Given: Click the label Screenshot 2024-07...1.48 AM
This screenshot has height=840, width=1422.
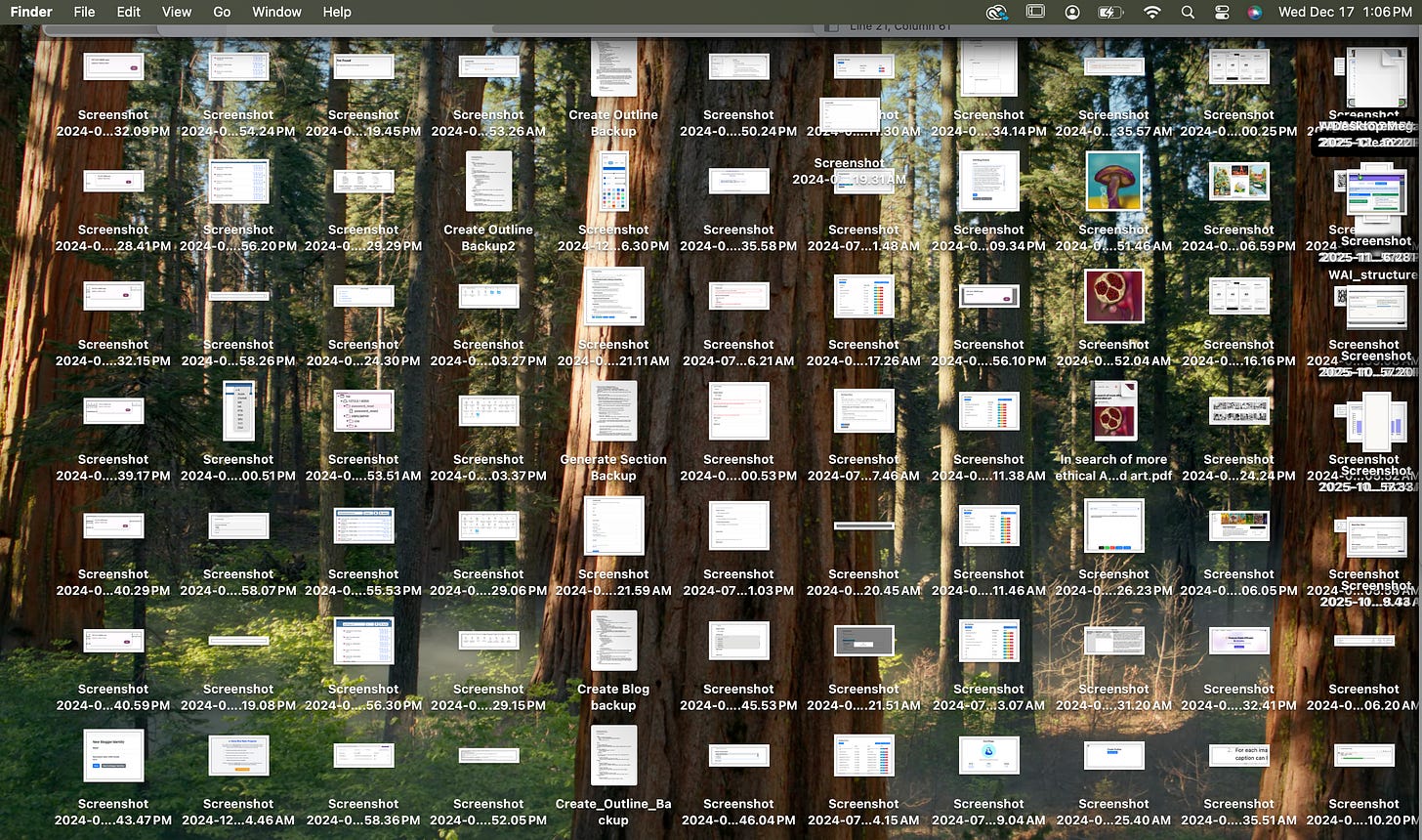Looking at the screenshot, I should 863,238.
